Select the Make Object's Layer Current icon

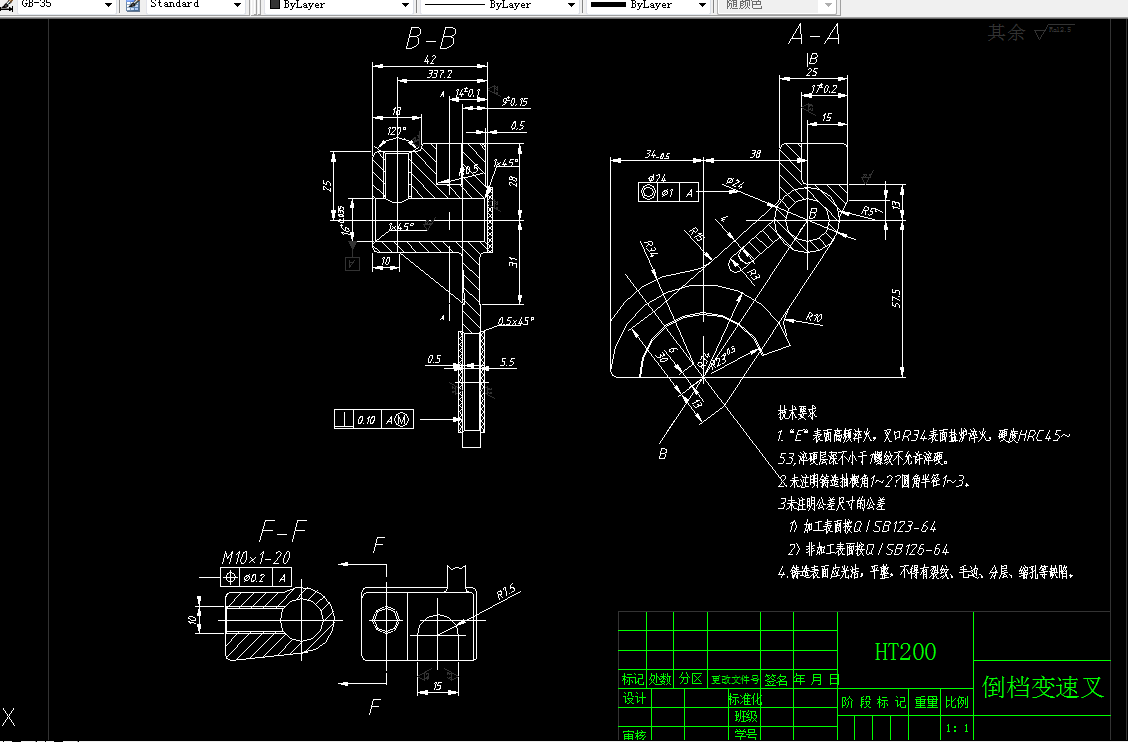coord(8,6)
